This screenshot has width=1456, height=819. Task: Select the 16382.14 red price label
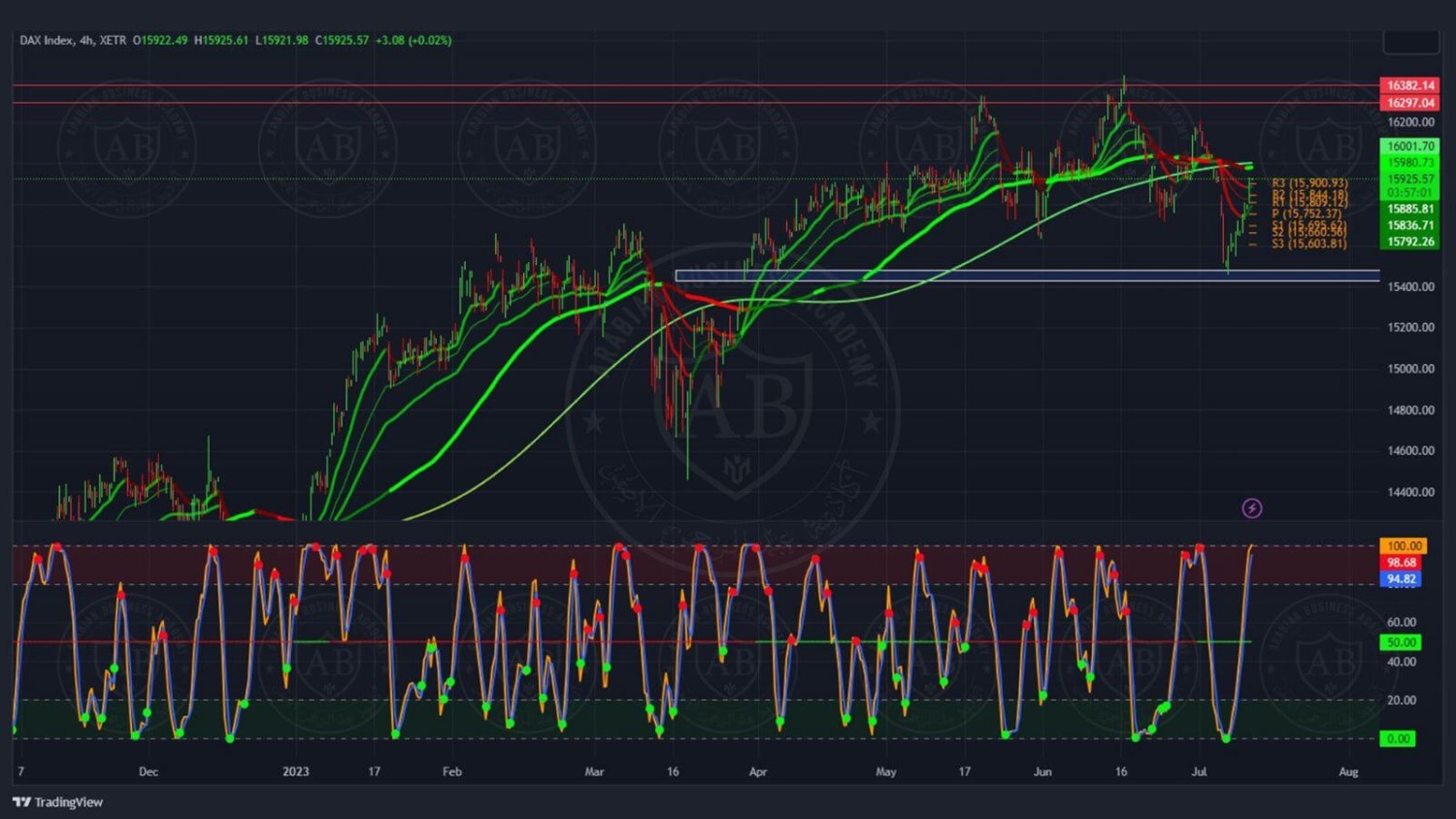pyautogui.click(x=1409, y=85)
